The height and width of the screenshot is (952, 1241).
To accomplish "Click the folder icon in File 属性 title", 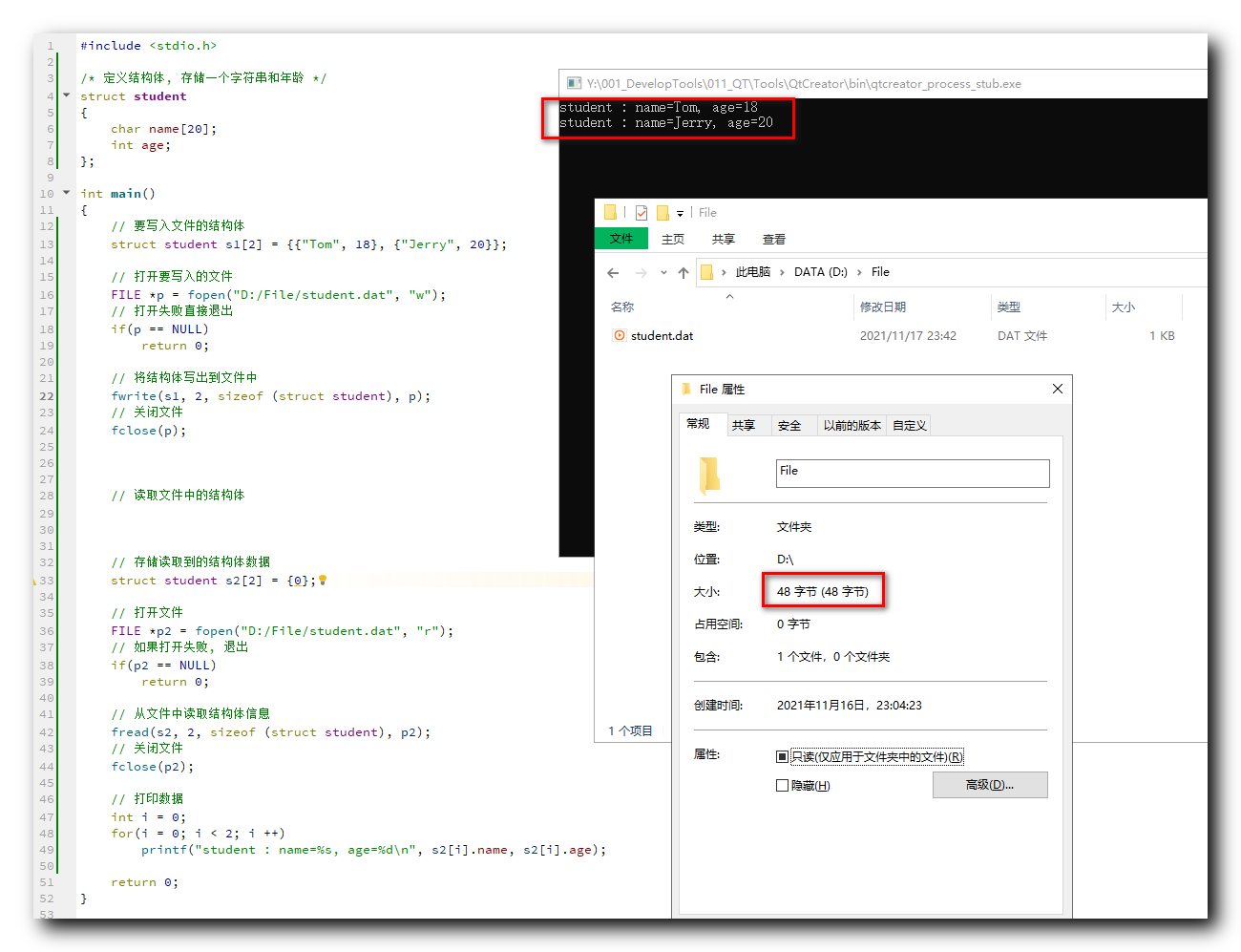I will tap(686, 389).
